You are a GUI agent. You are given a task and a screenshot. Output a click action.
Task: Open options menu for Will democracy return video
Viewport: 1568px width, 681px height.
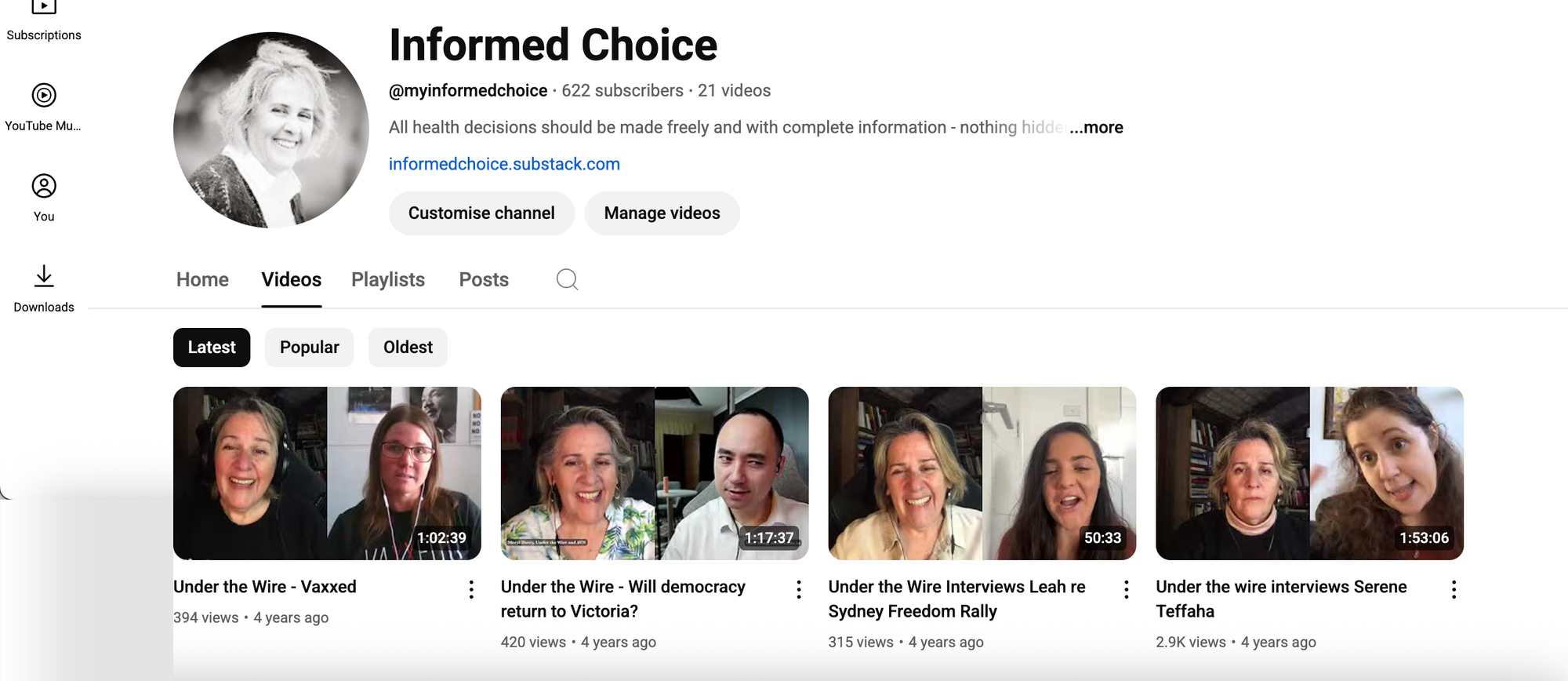[x=799, y=590]
